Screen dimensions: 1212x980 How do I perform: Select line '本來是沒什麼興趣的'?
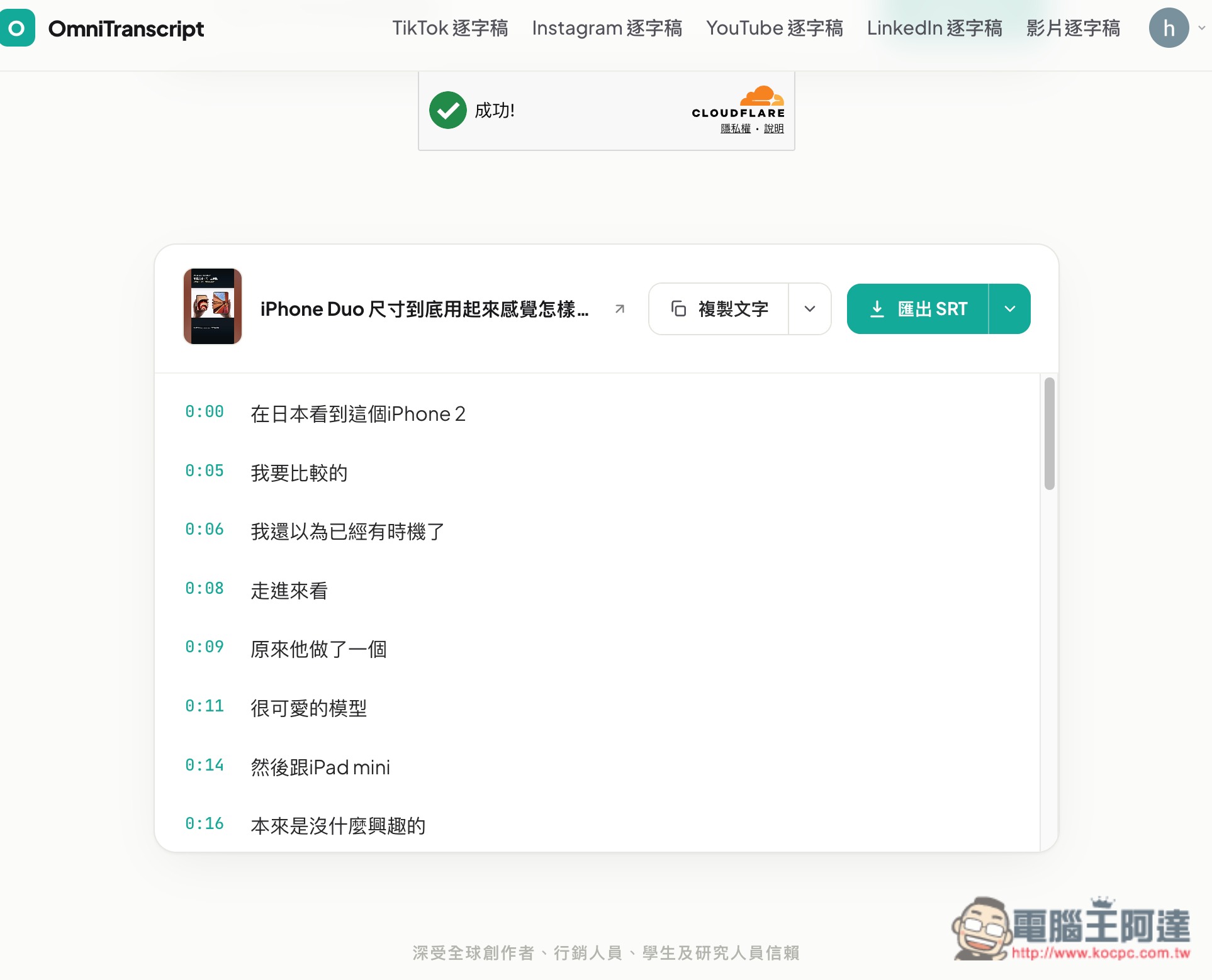tap(338, 826)
